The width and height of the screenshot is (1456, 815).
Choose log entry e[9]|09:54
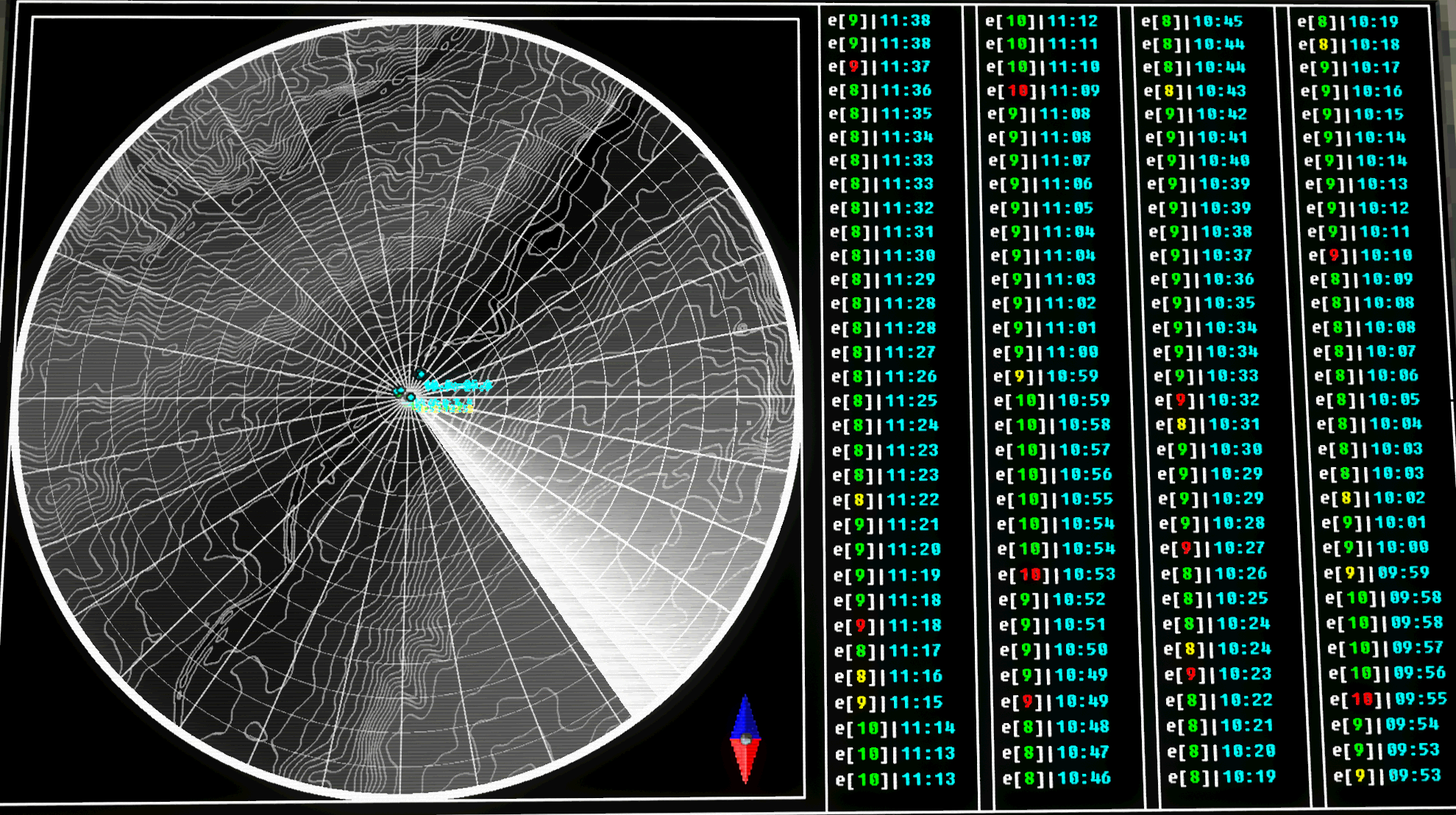point(1385,725)
